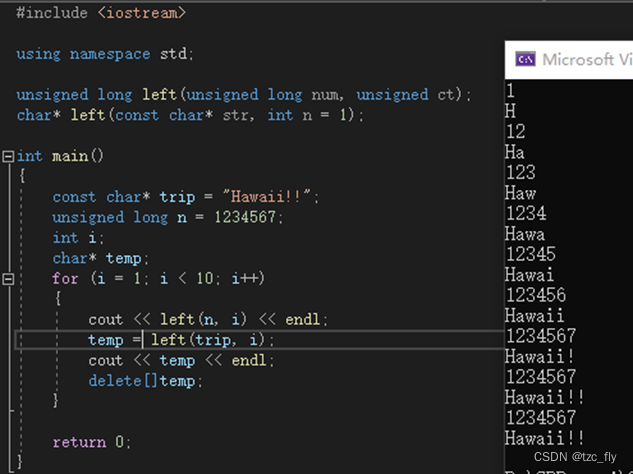Viewport: 633px width, 474px height.
Task: Click the number 1234567 in code
Action: tap(245, 217)
